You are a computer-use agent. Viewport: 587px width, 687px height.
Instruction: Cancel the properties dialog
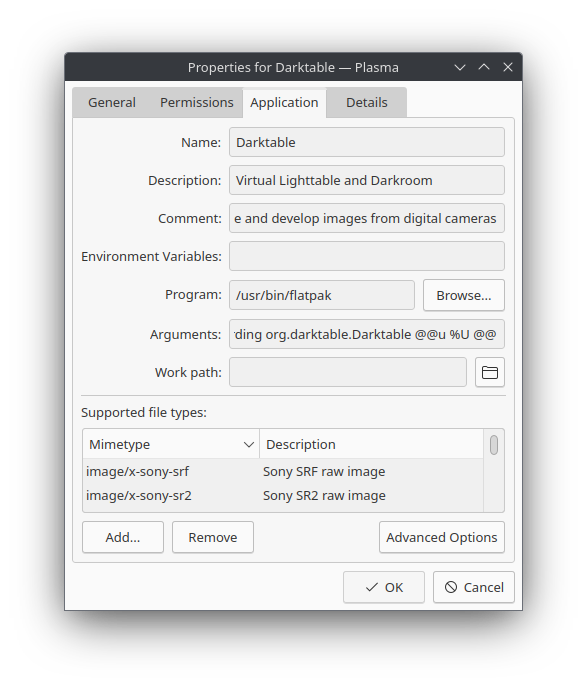474,588
